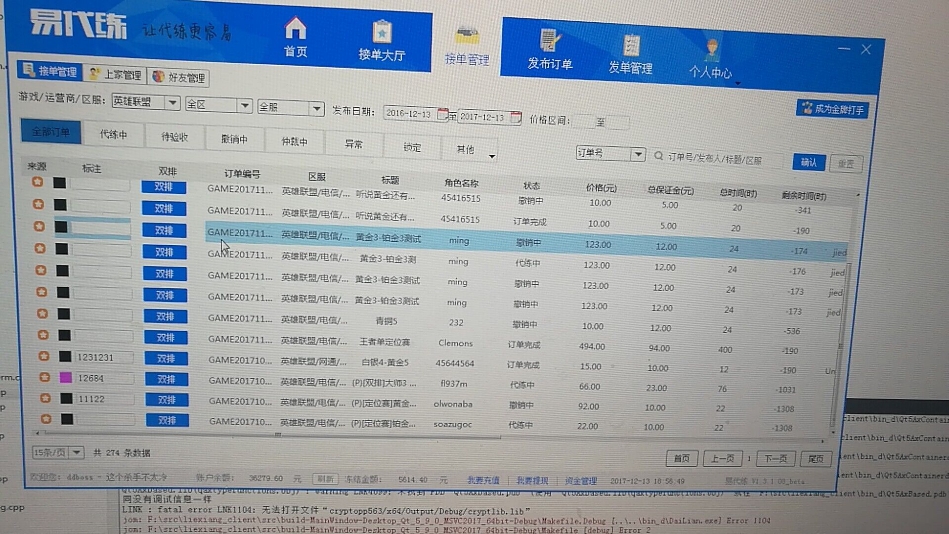Viewport: 949px width, 534px height.
Task: Open the 订单号 search type dropdown
Action: pos(610,153)
